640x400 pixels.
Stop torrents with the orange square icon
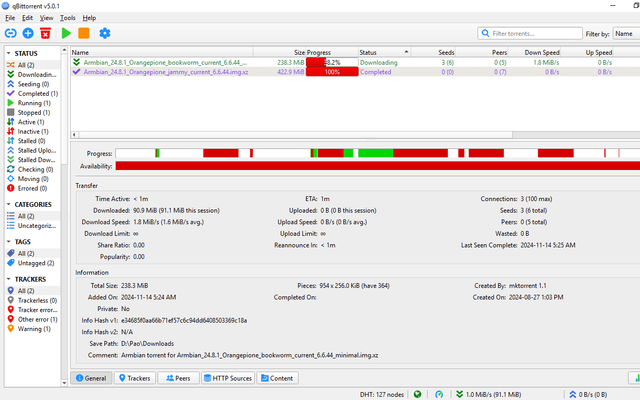[84, 33]
